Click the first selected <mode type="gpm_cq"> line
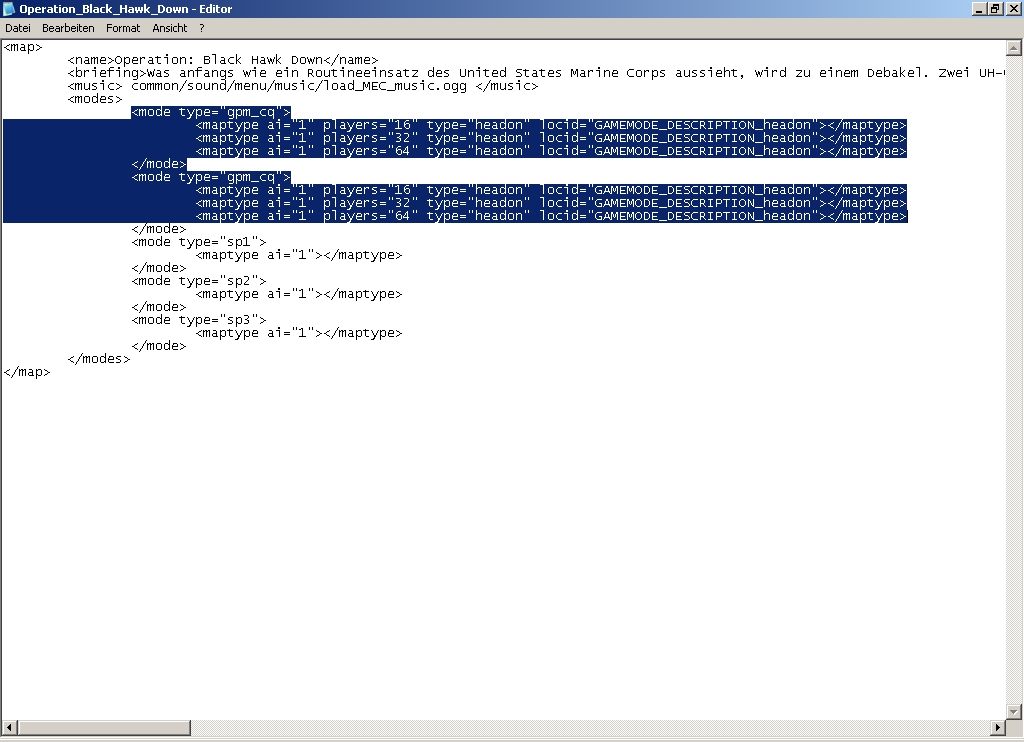 point(211,112)
